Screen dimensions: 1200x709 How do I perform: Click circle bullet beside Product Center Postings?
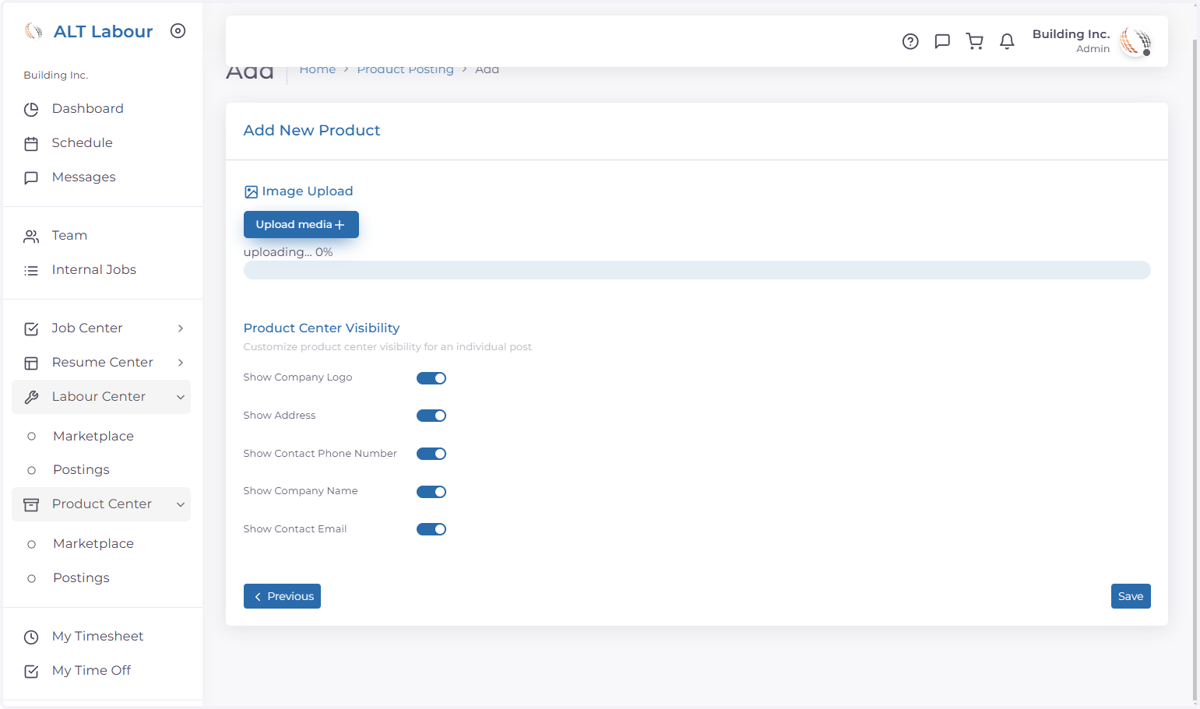[31, 578]
